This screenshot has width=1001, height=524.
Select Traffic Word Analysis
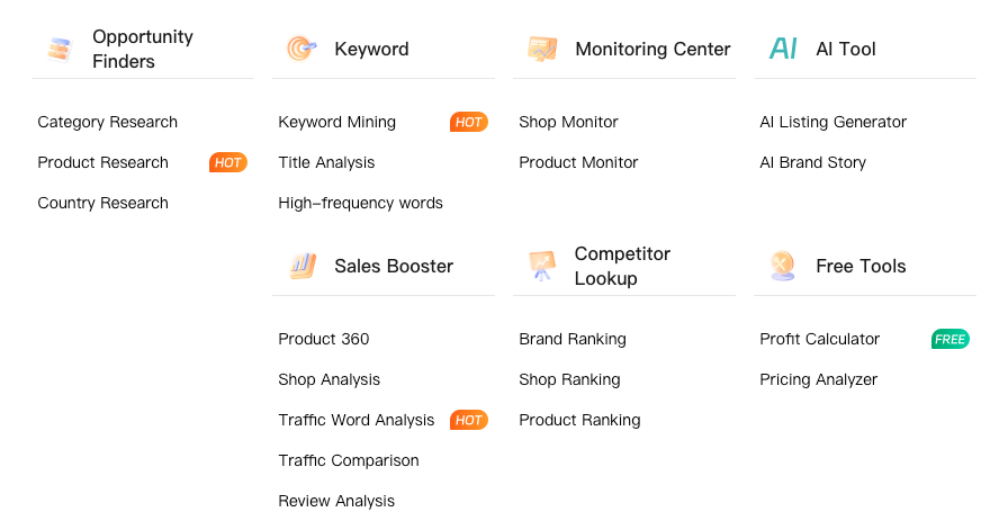coord(356,420)
